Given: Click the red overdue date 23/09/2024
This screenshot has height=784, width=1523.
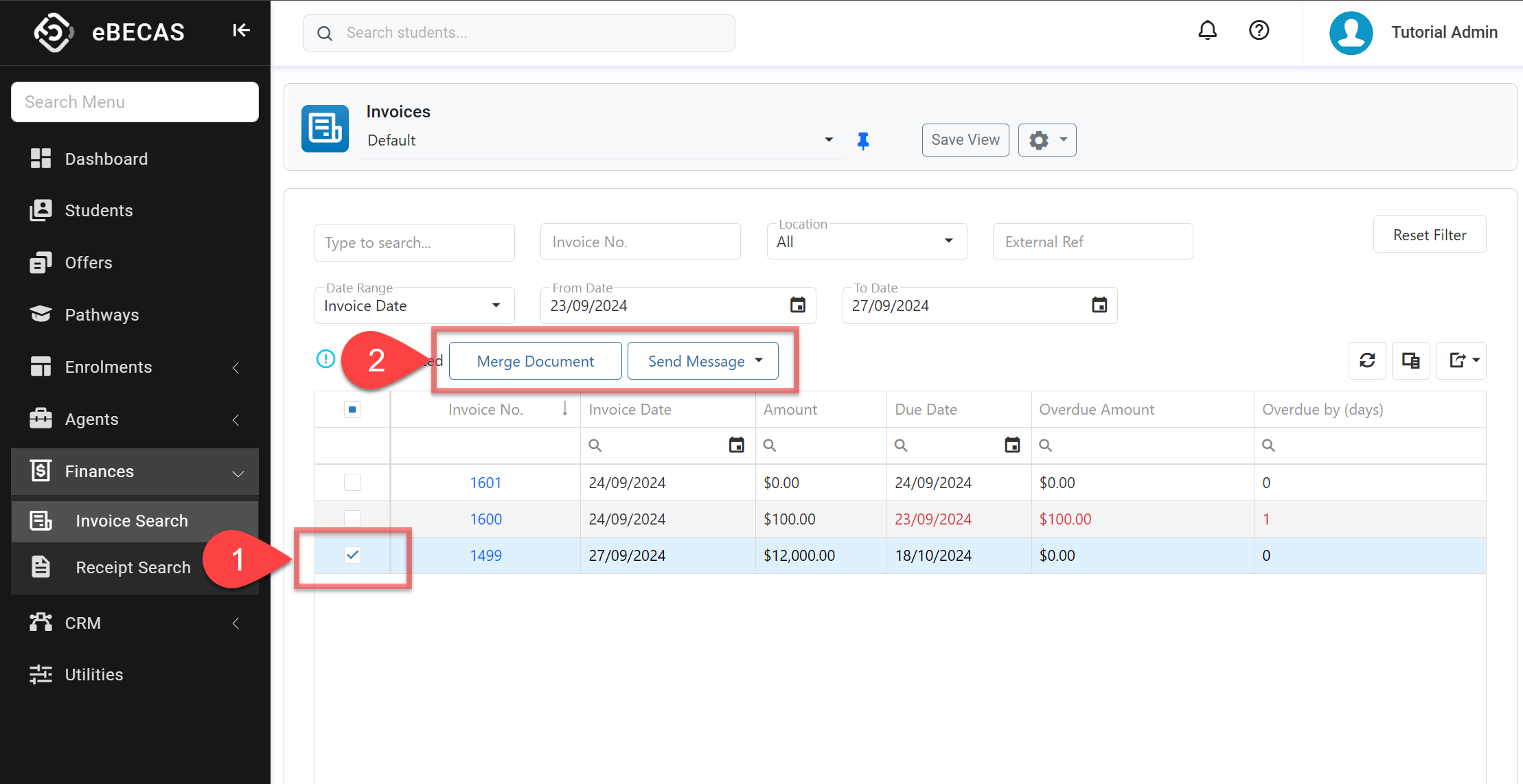Looking at the screenshot, I should (x=933, y=519).
